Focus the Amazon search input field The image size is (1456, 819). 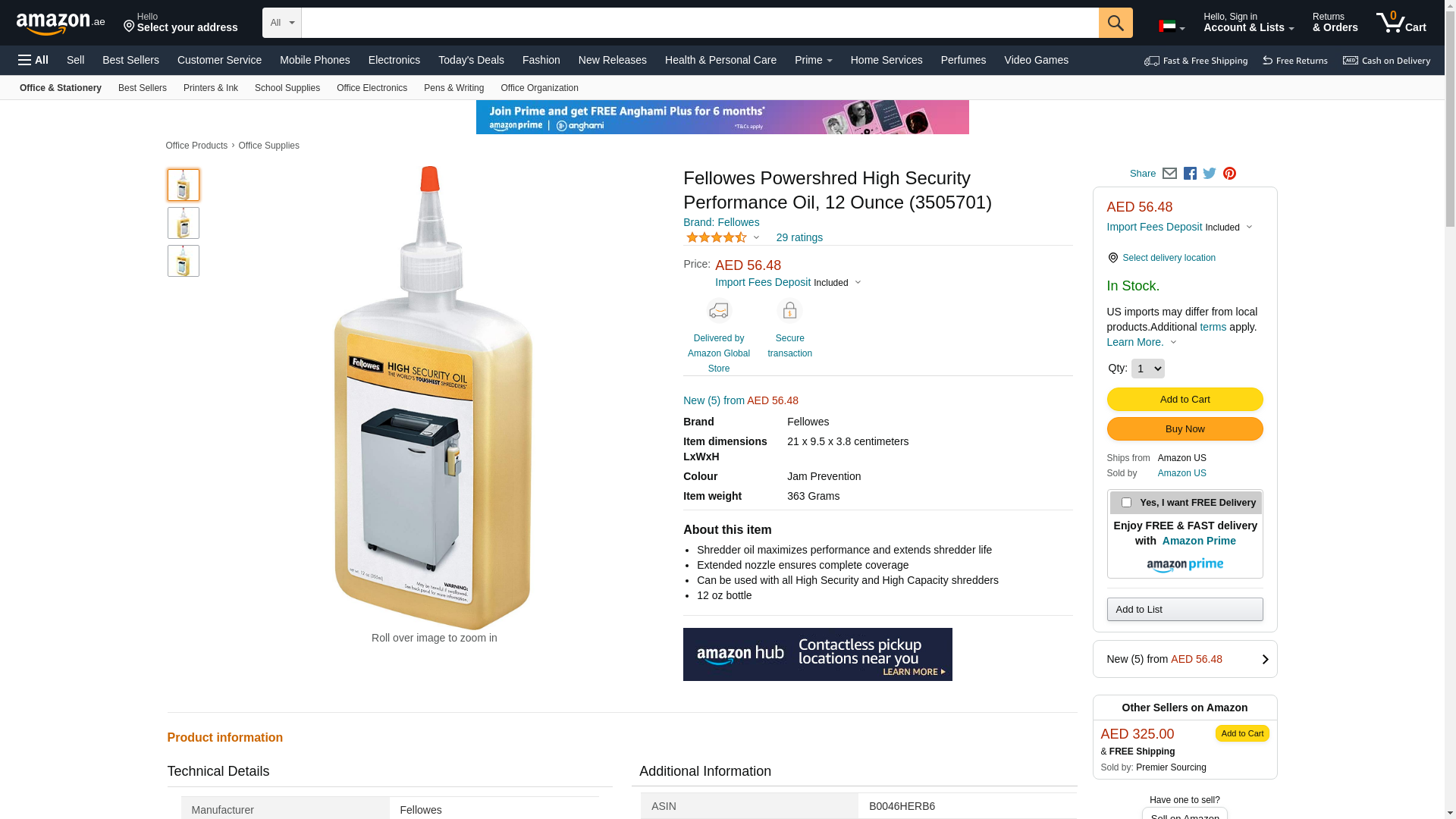tap(699, 23)
